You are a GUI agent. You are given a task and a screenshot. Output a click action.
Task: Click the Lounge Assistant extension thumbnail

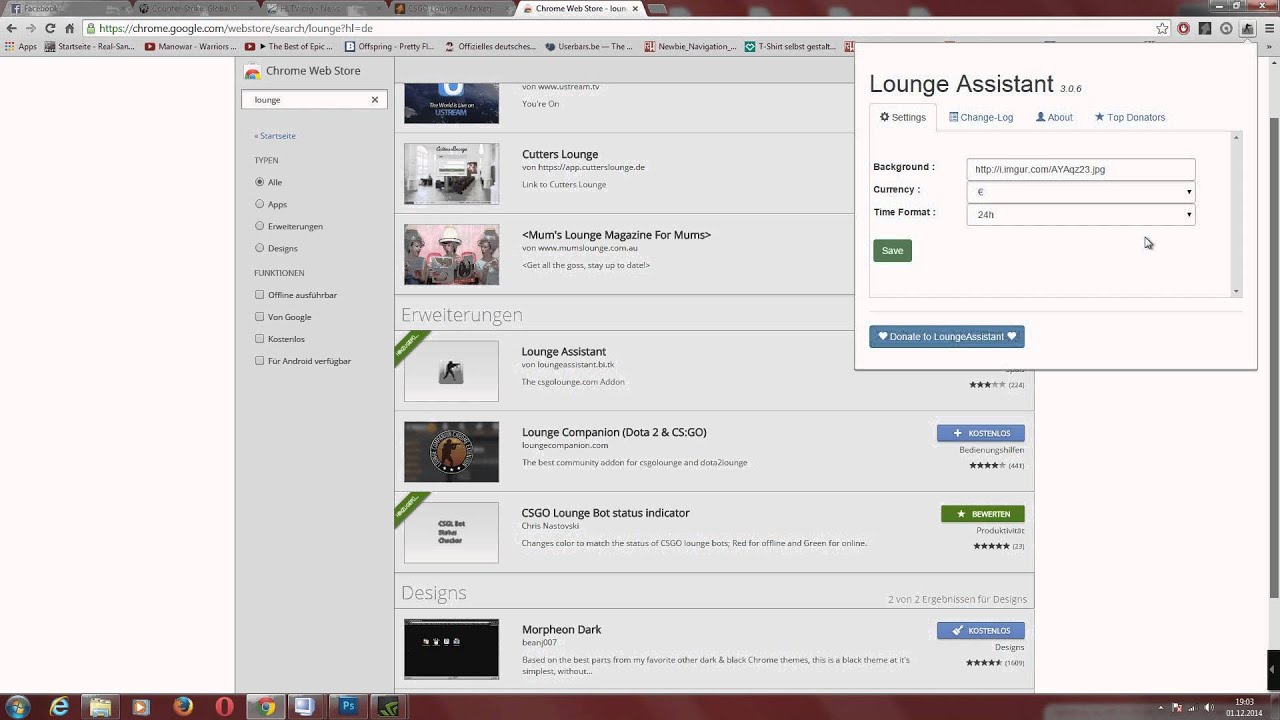[x=451, y=371]
